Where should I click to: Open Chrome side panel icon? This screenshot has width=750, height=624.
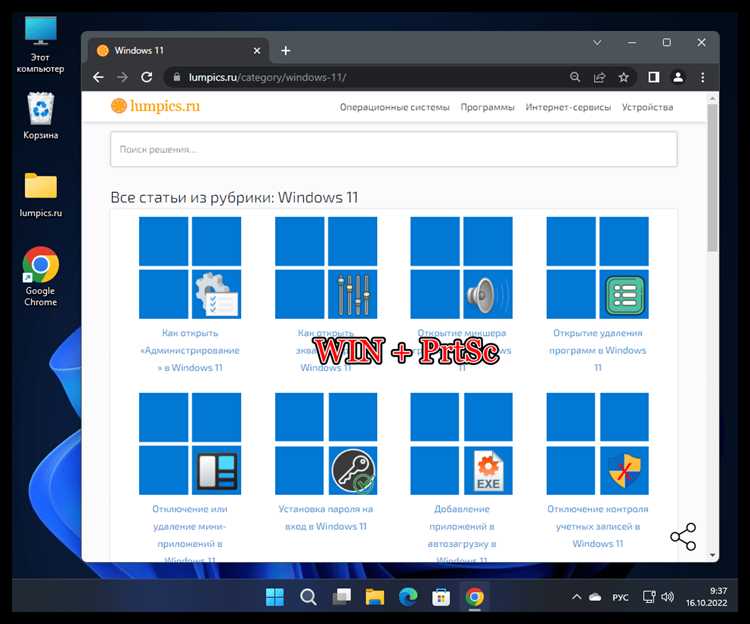pyautogui.click(x=653, y=77)
